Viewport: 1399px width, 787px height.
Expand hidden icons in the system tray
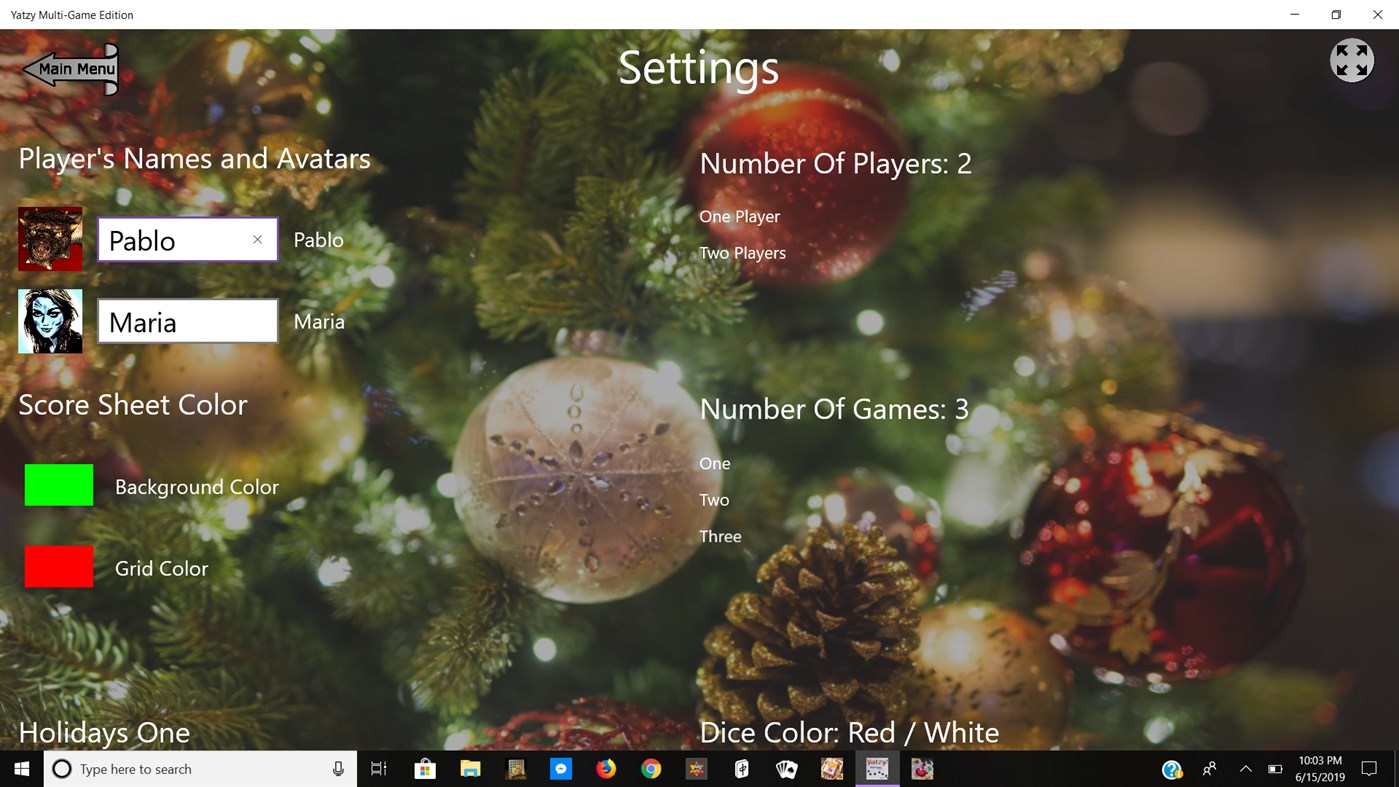pyautogui.click(x=1245, y=768)
